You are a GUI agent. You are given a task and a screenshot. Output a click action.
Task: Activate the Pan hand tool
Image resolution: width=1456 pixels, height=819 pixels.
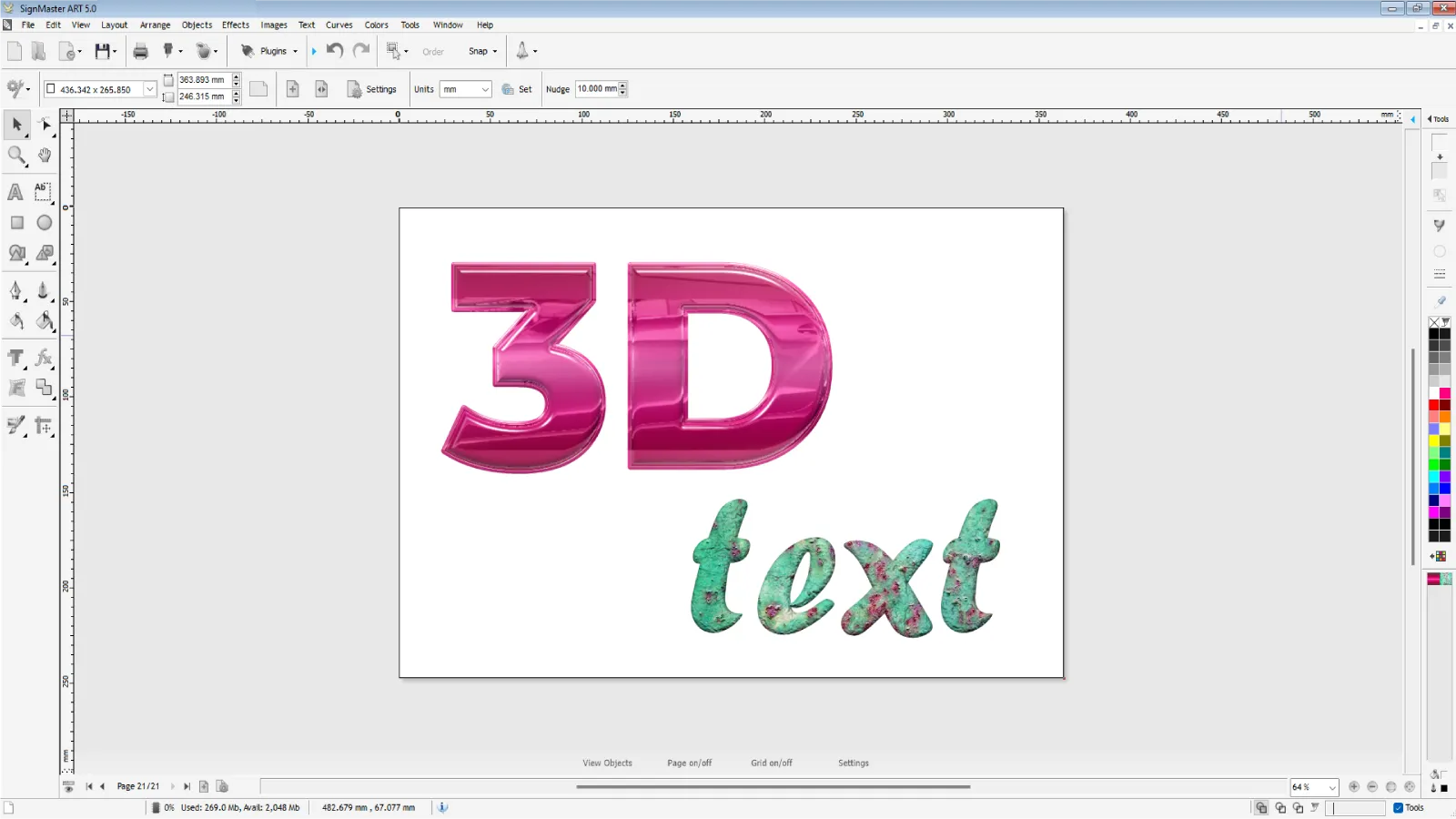(45, 156)
